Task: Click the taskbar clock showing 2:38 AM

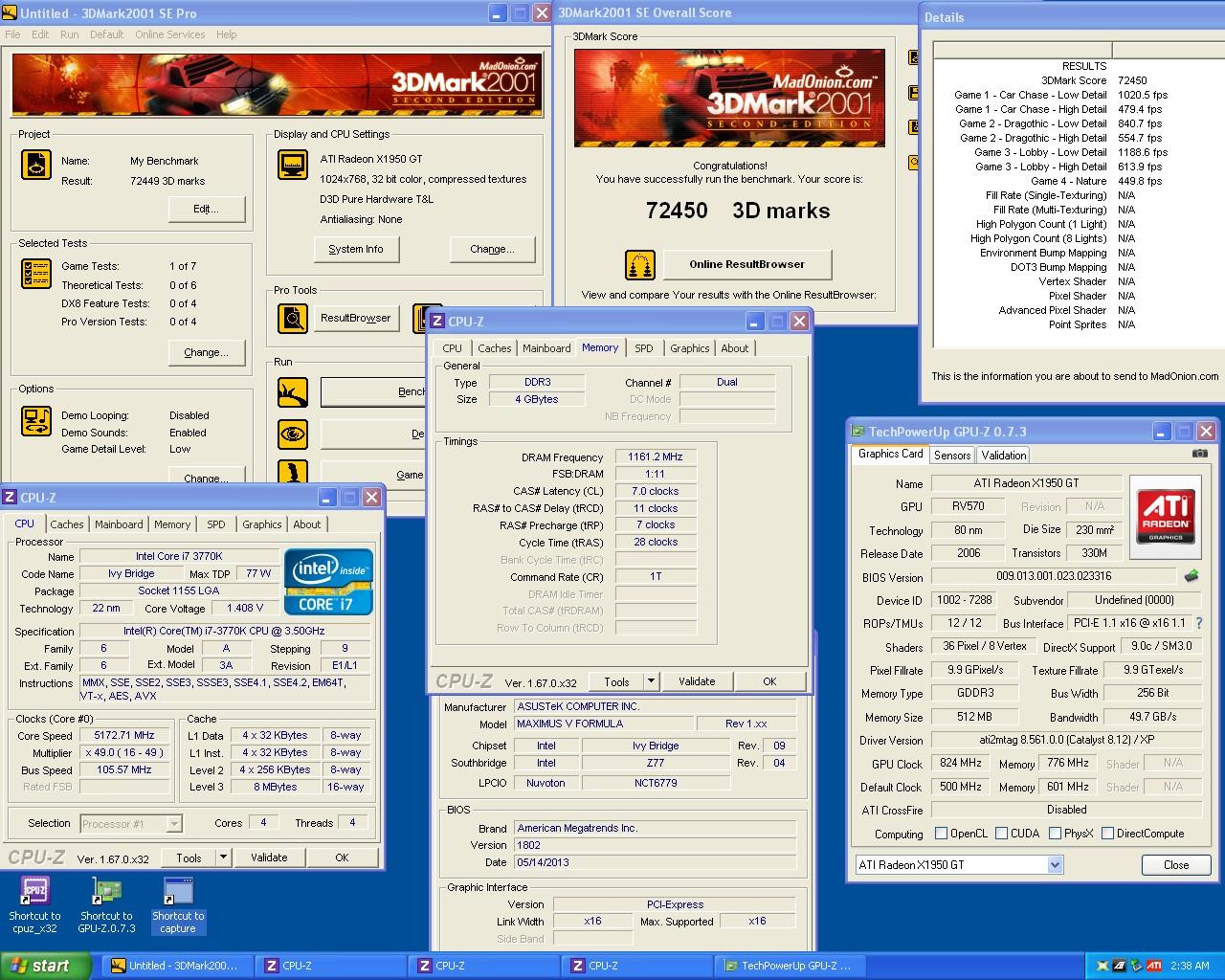Action: pos(1190,966)
